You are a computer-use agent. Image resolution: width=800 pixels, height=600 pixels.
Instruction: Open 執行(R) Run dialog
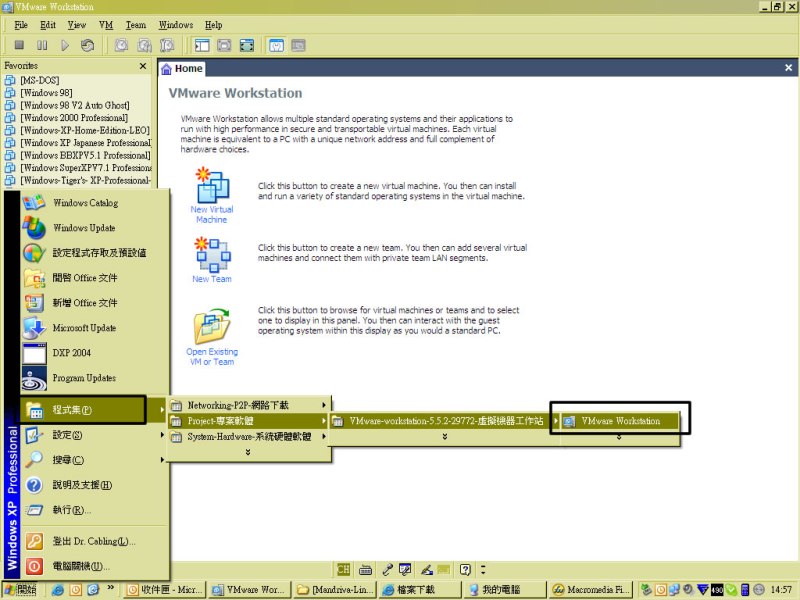[x=95, y=510]
